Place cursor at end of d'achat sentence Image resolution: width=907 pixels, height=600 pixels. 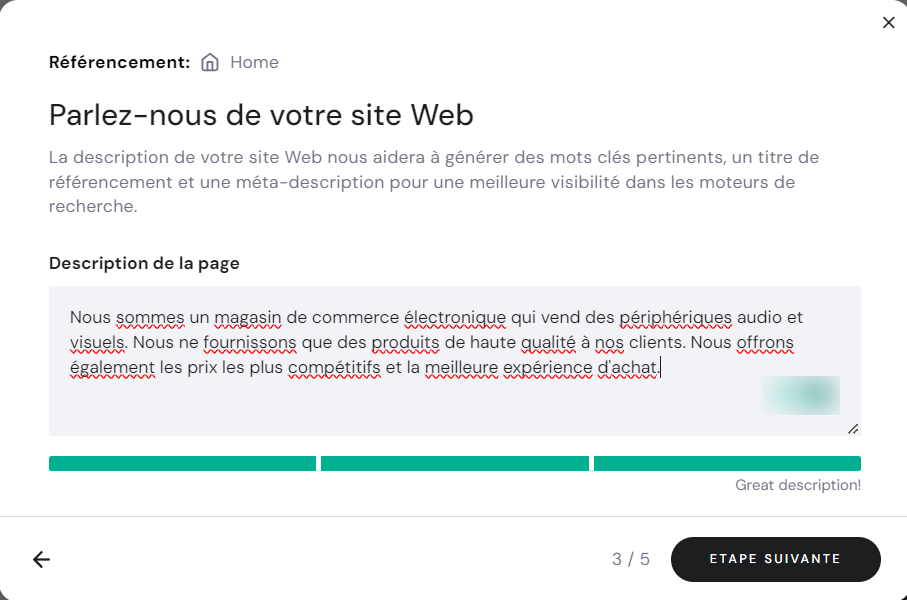pos(662,367)
